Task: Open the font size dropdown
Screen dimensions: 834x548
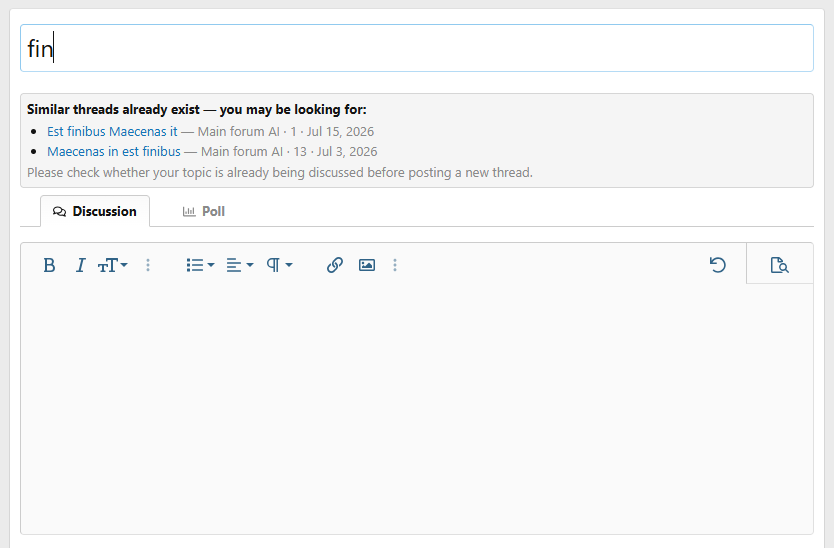Action: (x=112, y=265)
